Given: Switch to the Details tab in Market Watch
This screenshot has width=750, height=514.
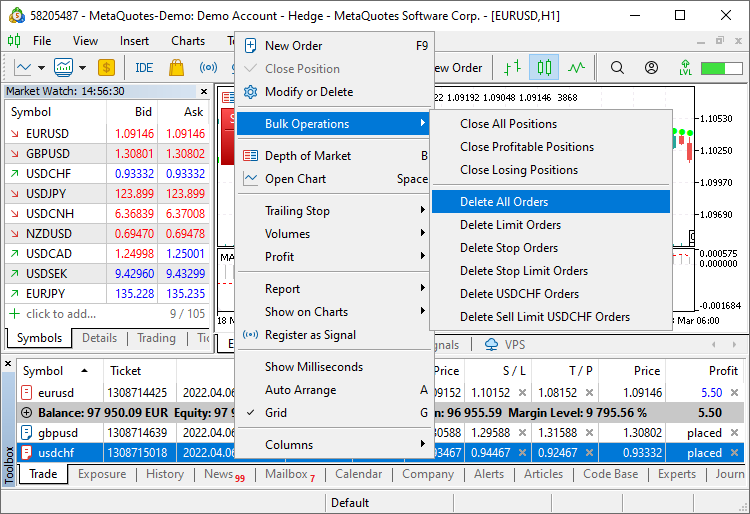Looking at the screenshot, I should [99, 338].
